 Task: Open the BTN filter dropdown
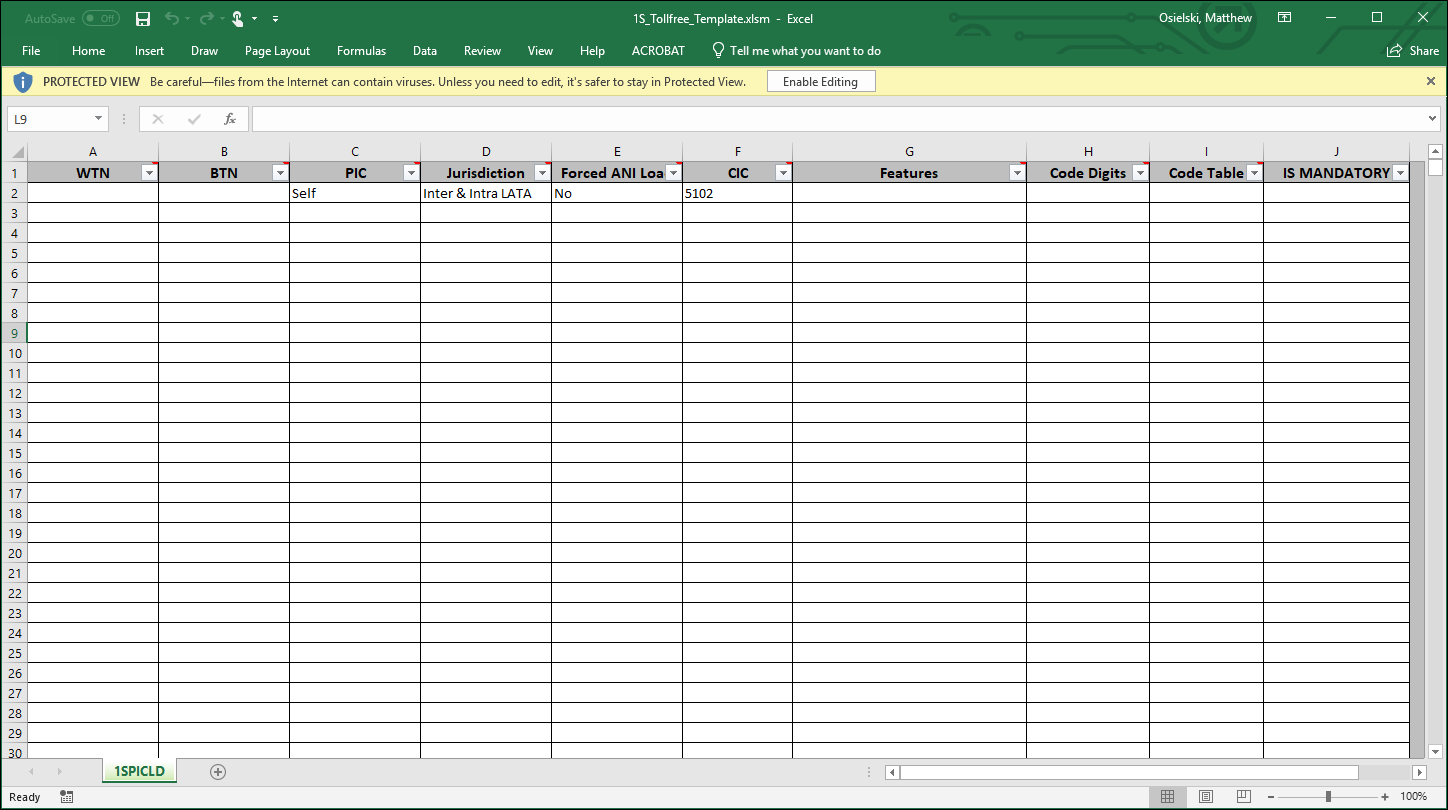coord(280,173)
